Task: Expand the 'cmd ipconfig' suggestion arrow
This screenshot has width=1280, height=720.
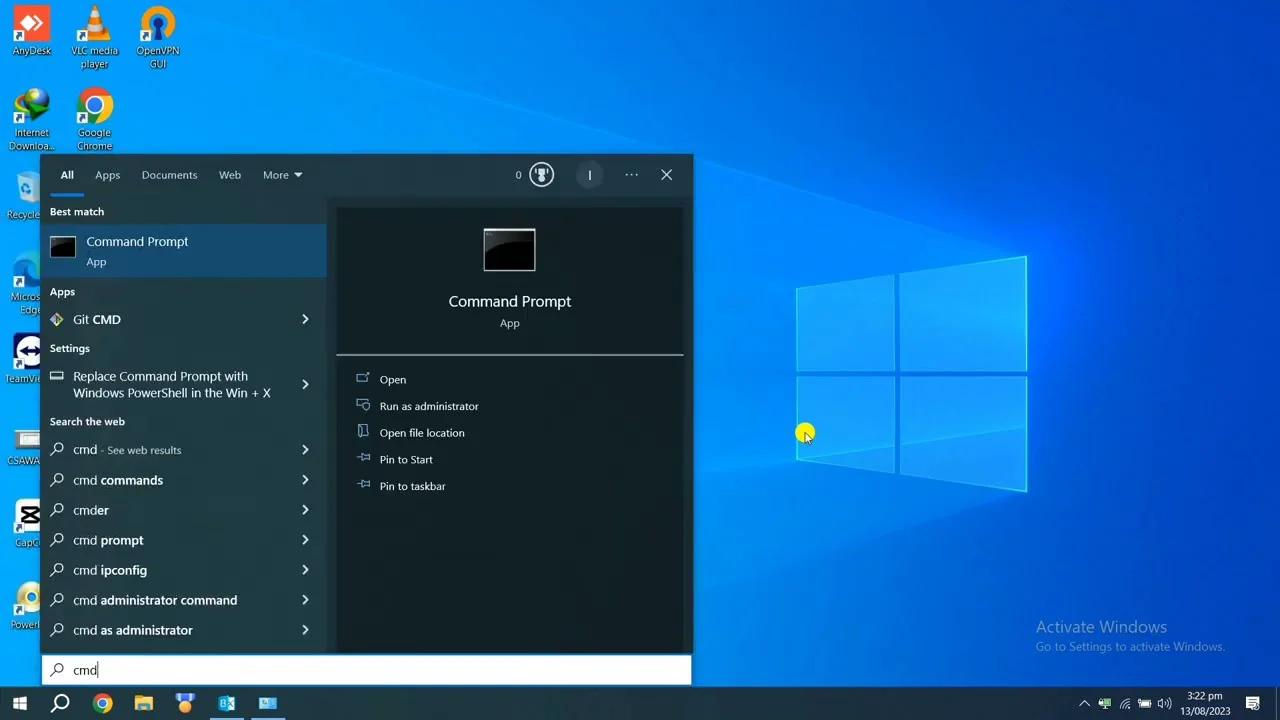Action: coord(305,570)
